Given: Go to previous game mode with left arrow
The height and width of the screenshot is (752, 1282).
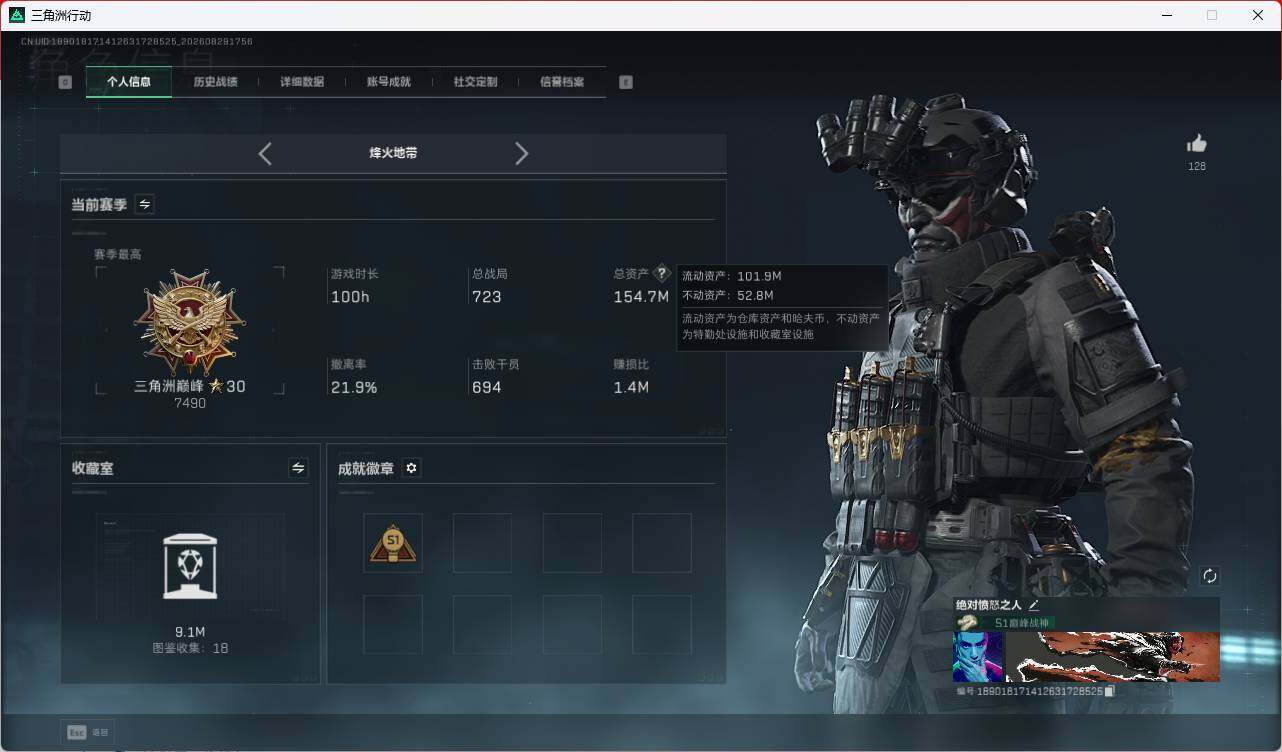Looking at the screenshot, I should 265,153.
